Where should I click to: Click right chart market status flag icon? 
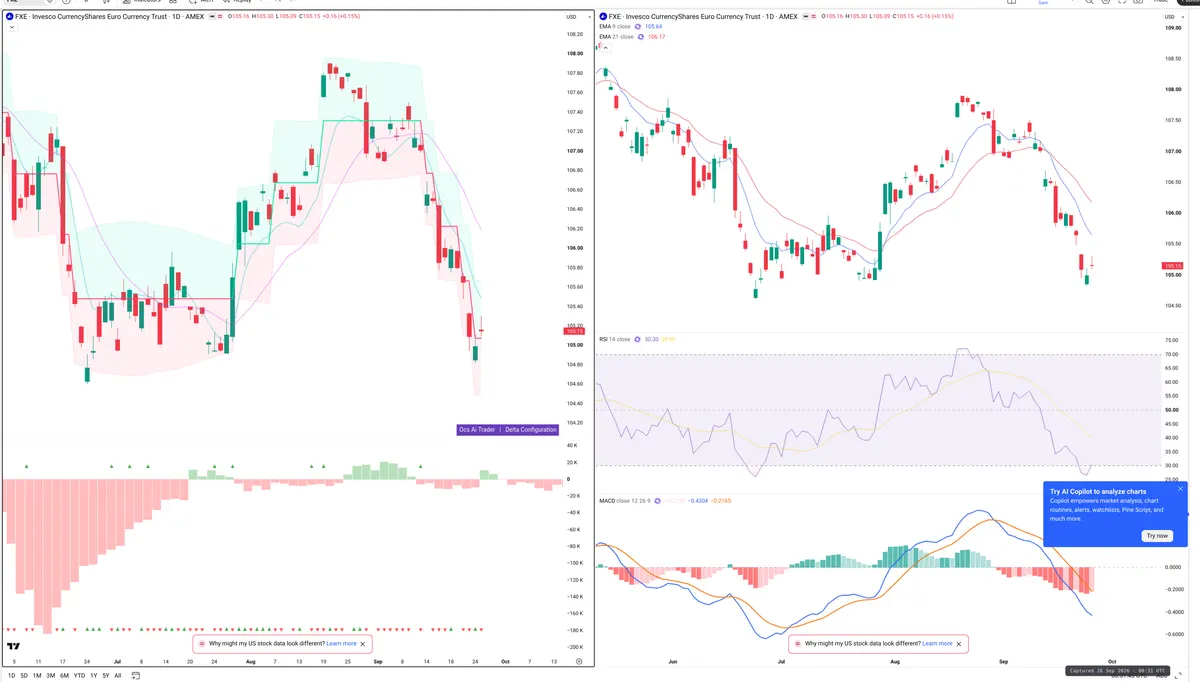[x=805, y=17]
